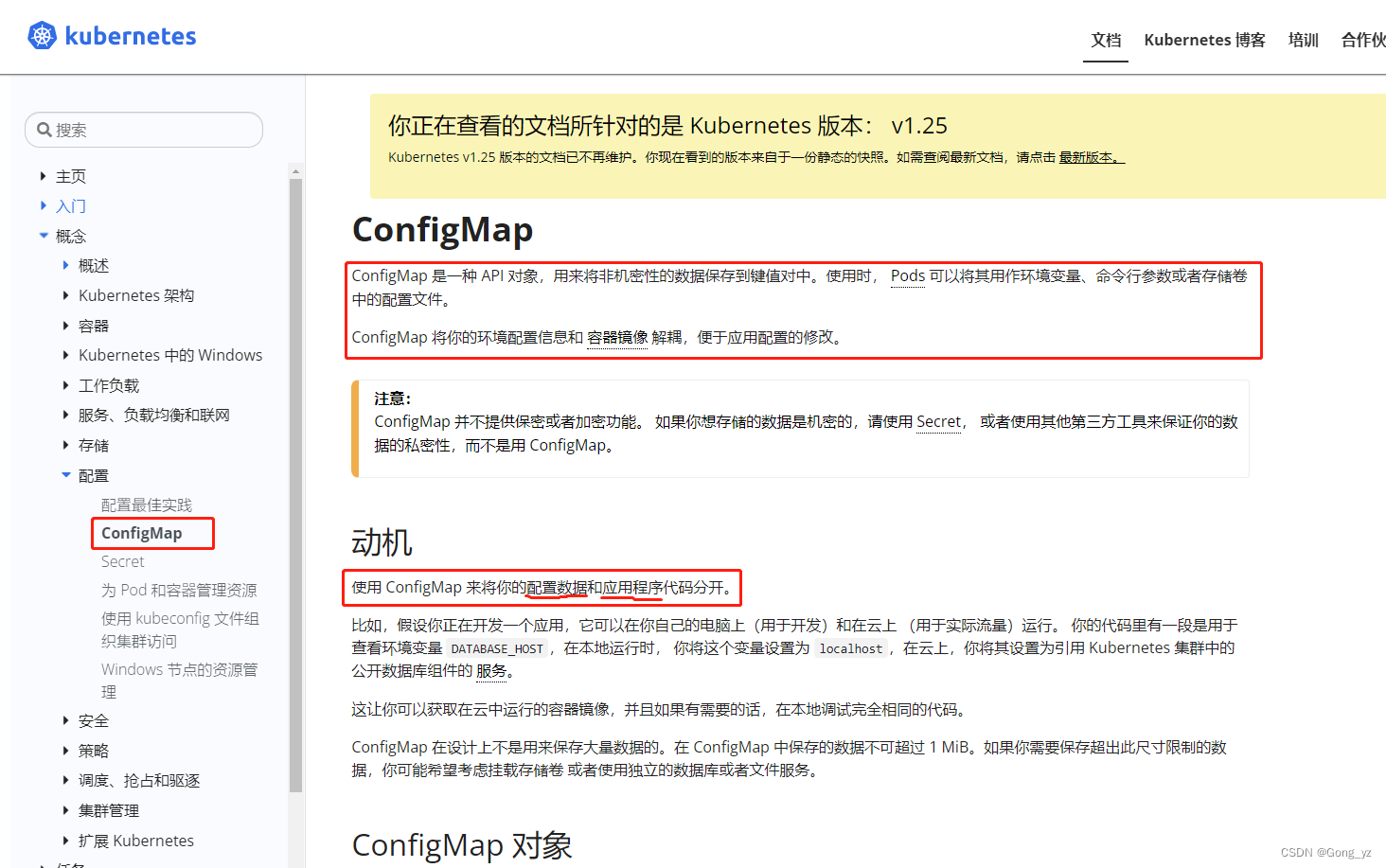Expand the 入门 section in sidebar
Image resolution: width=1386 pixels, height=868 pixels.
coord(43,205)
